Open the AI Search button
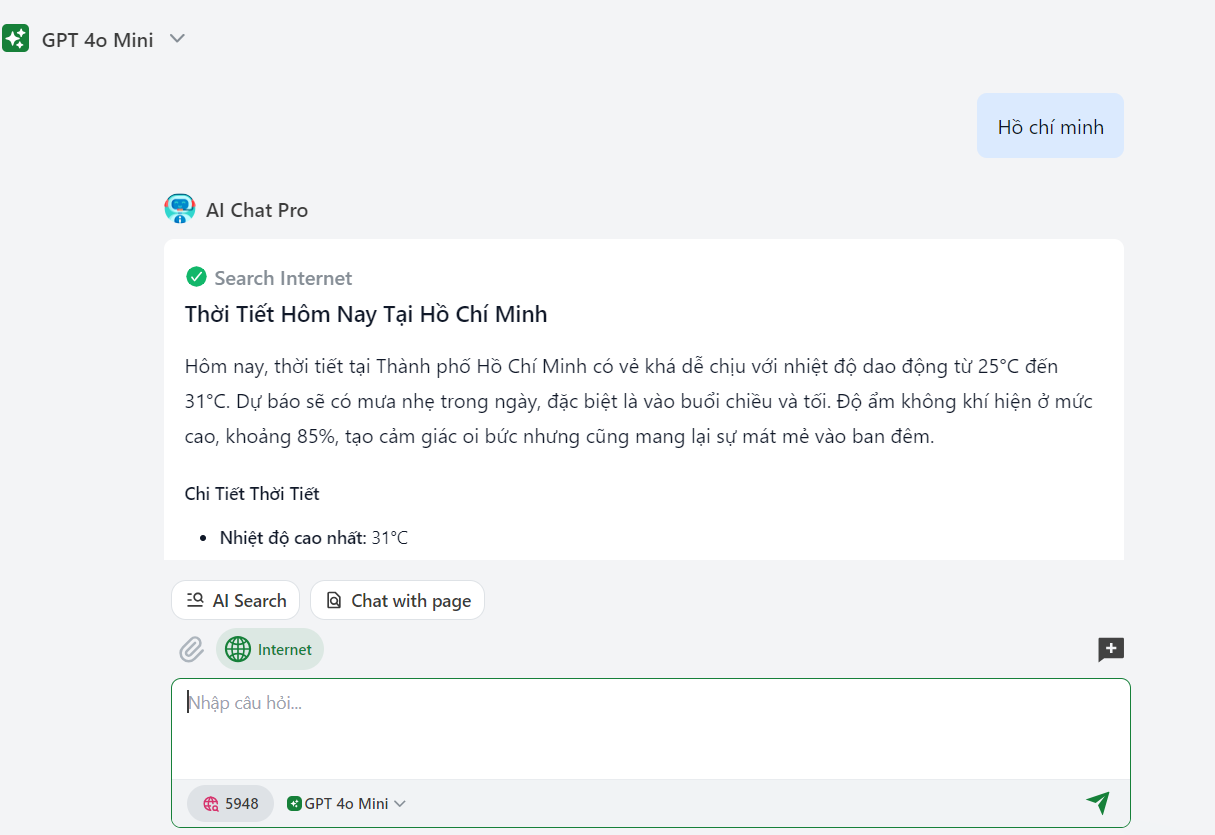This screenshot has height=835, width=1215. pos(236,601)
